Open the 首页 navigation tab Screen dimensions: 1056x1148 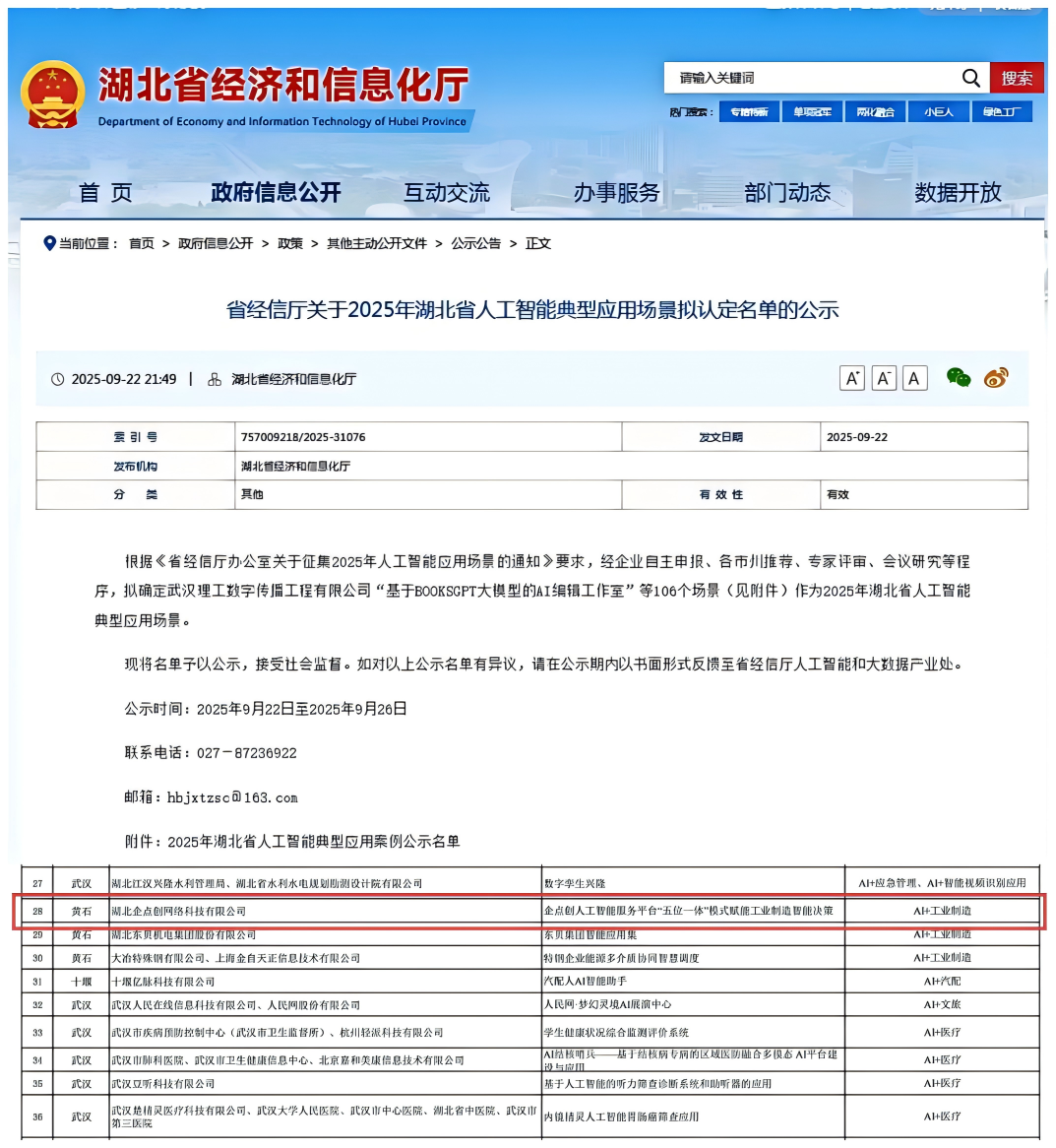point(105,192)
